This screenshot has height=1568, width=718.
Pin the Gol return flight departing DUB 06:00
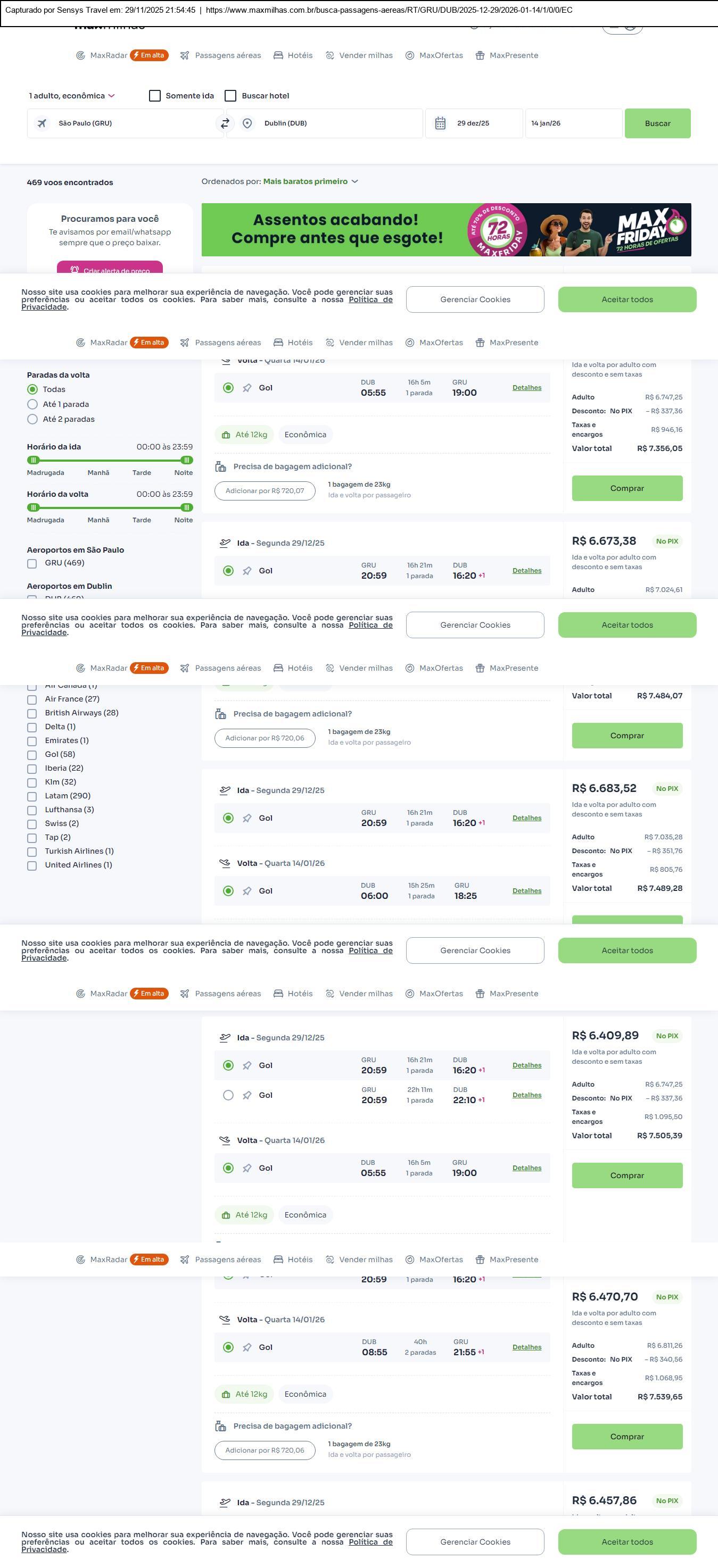[246, 891]
